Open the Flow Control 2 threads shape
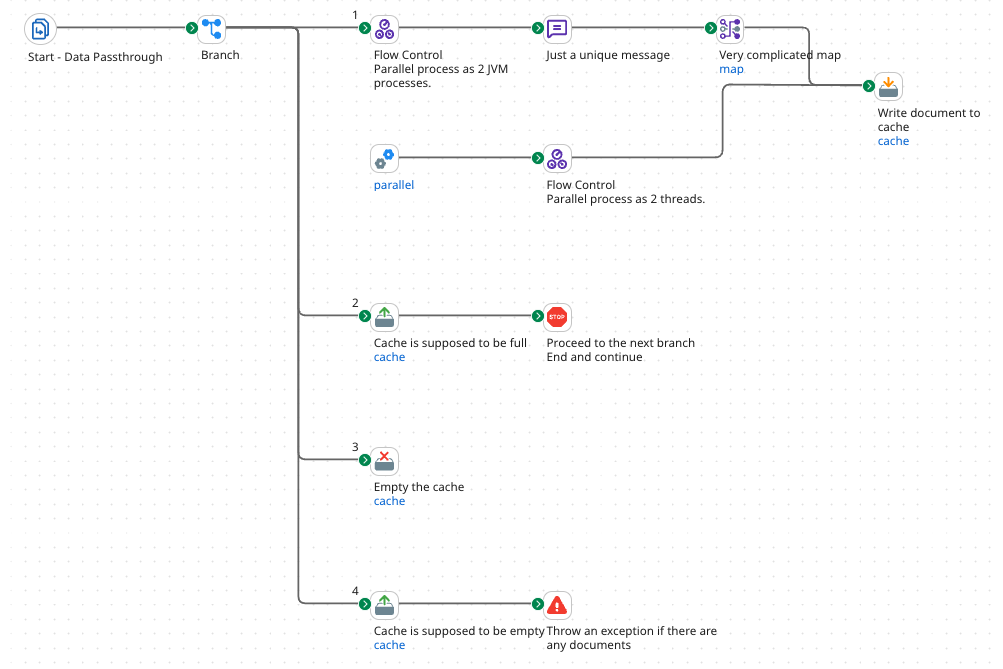 click(x=558, y=158)
